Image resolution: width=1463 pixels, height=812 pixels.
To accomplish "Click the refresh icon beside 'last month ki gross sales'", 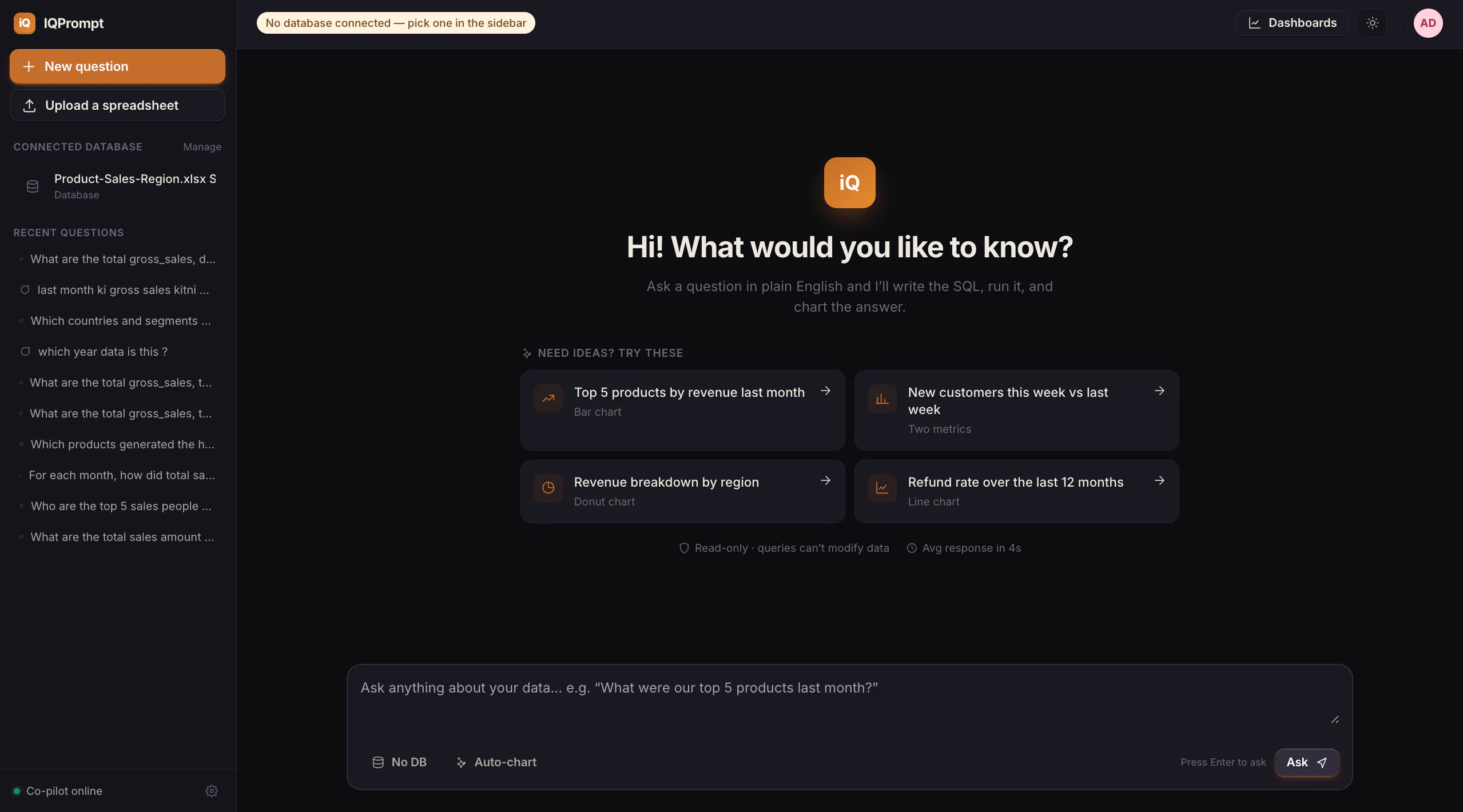I will (x=25, y=290).
